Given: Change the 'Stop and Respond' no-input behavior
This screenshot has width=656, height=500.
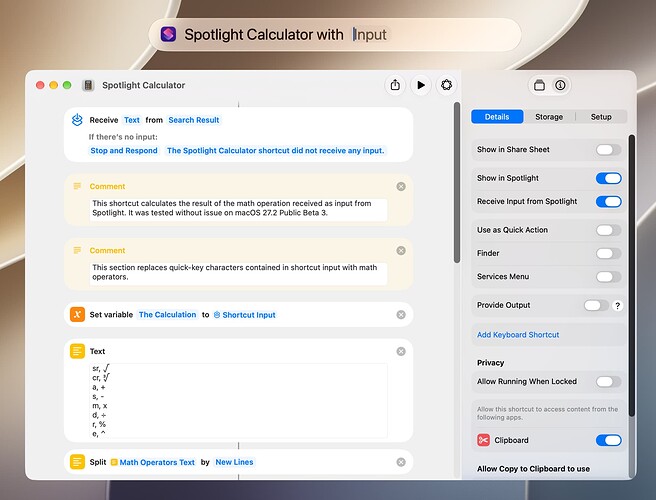Looking at the screenshot, I should click(x=124, y=151).
